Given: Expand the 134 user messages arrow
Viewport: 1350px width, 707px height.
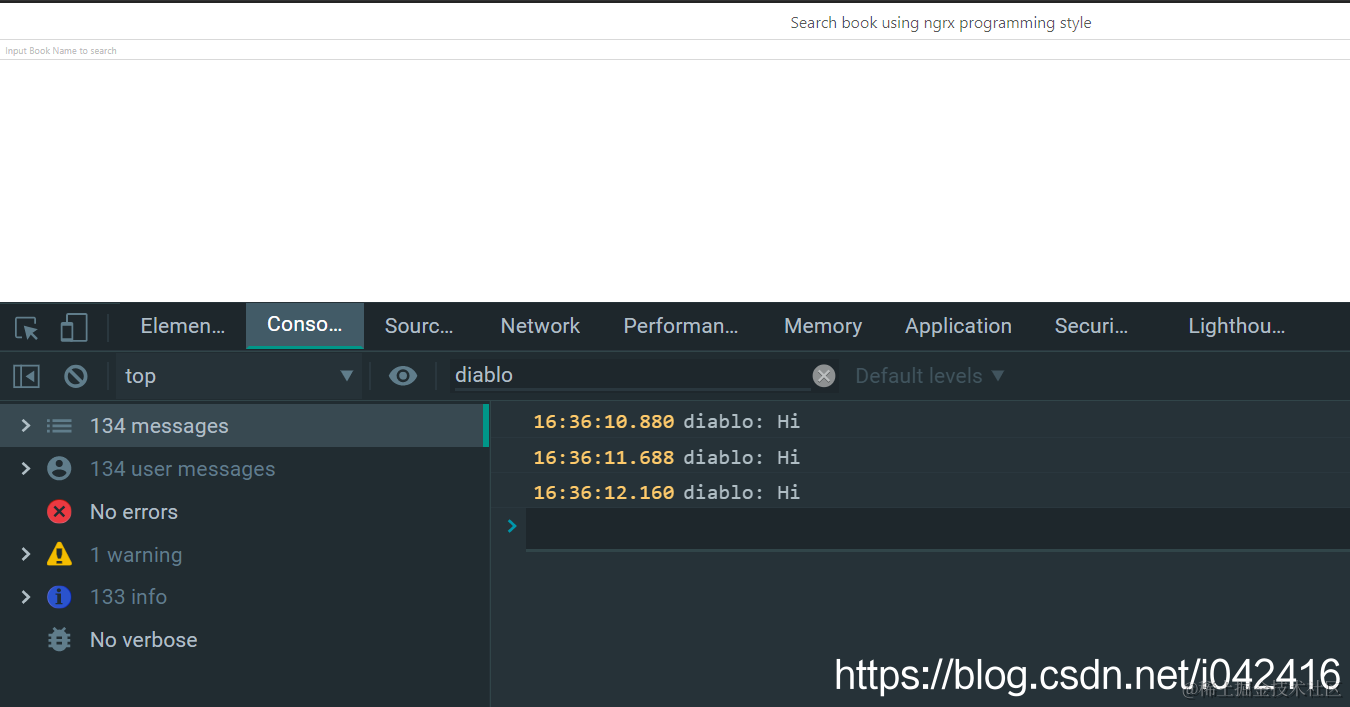Looking at the screenshot, I should (x=26, y=468).
